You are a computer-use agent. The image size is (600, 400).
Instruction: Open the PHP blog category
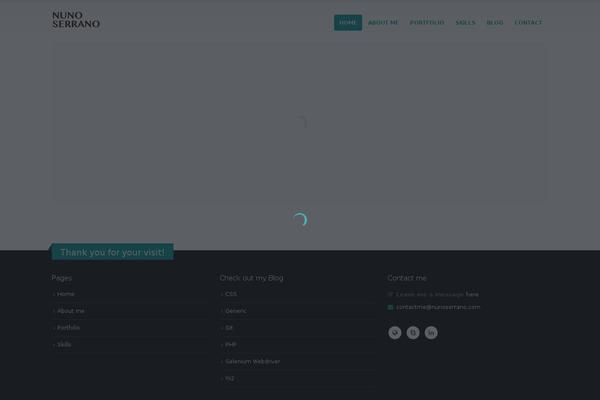(231, 344)
